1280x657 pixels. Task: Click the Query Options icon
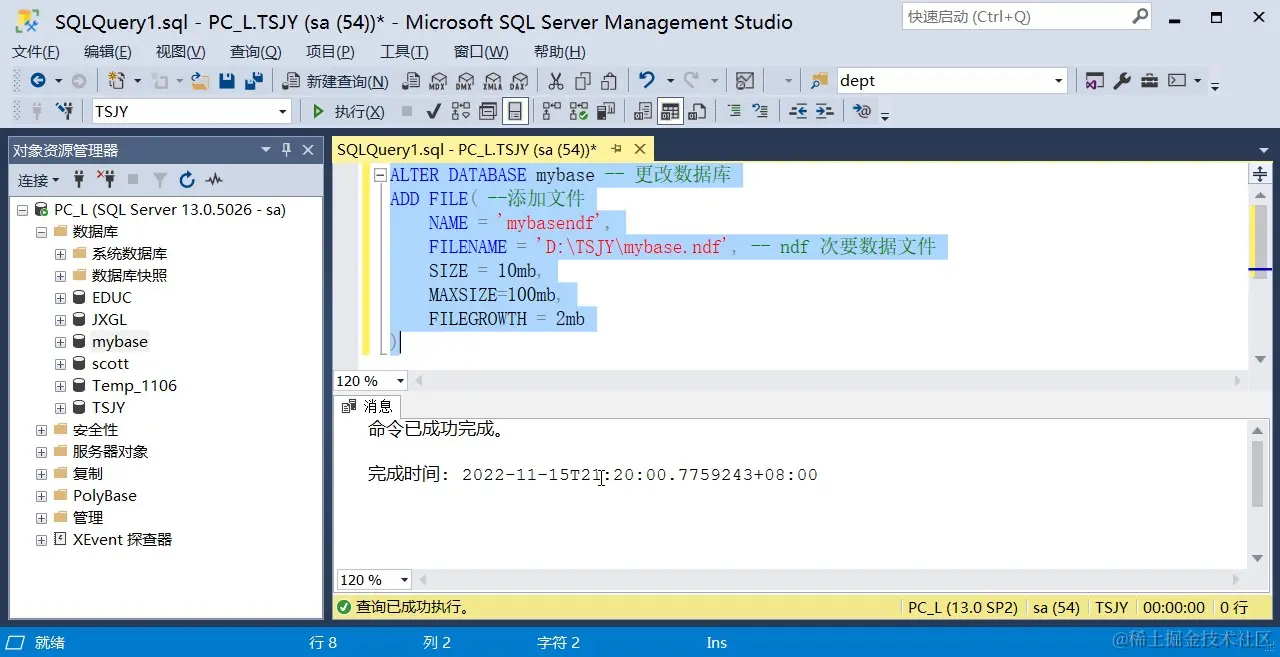[x=488, y=111]
